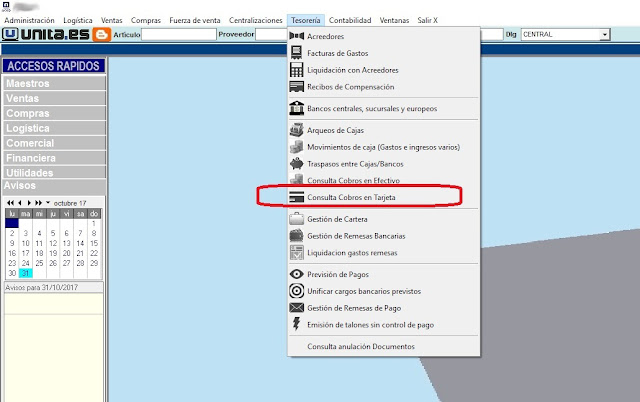
Task: Click the eye icon for Previsión de Pagos
Action: 296,273
